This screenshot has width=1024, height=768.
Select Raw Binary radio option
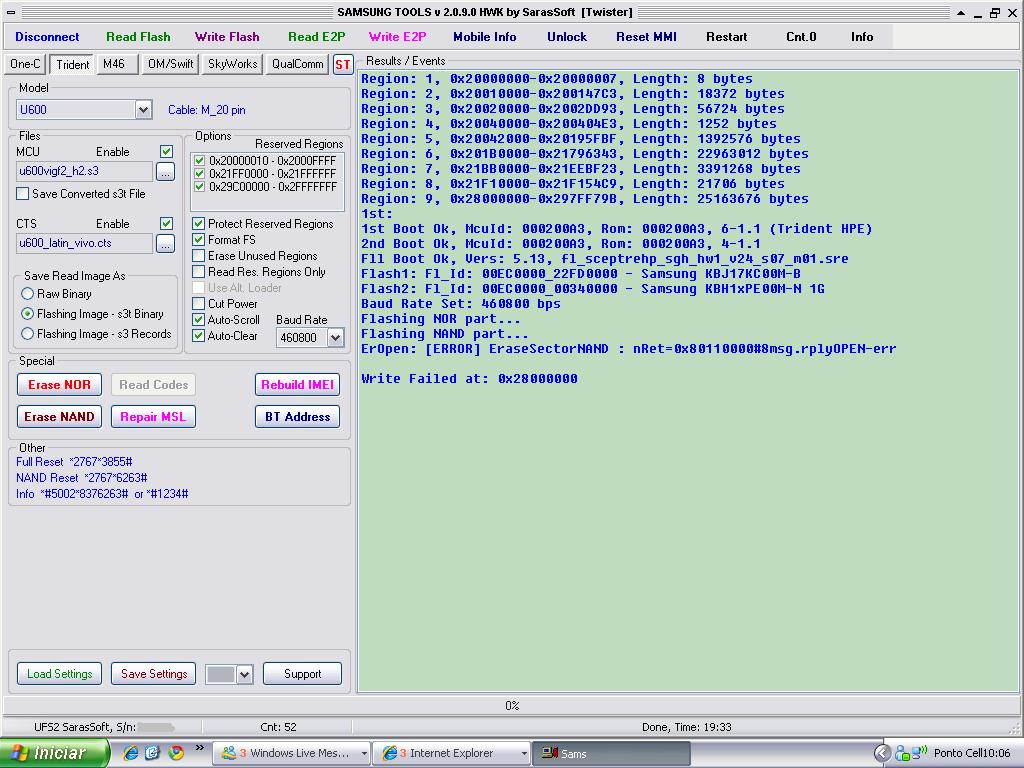[27, 294]
